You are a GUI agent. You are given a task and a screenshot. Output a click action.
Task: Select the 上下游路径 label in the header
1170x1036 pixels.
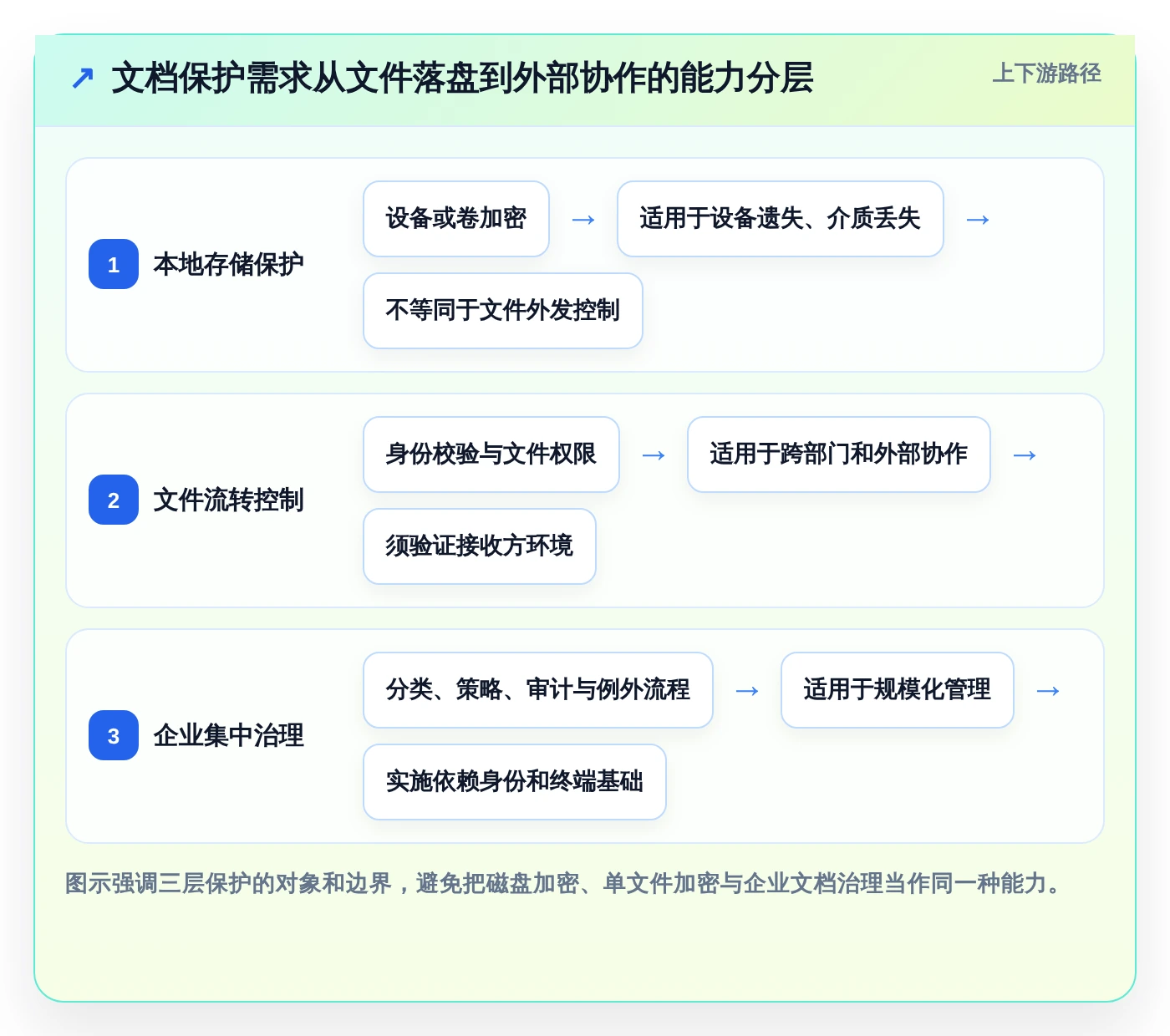[1046, 74]
